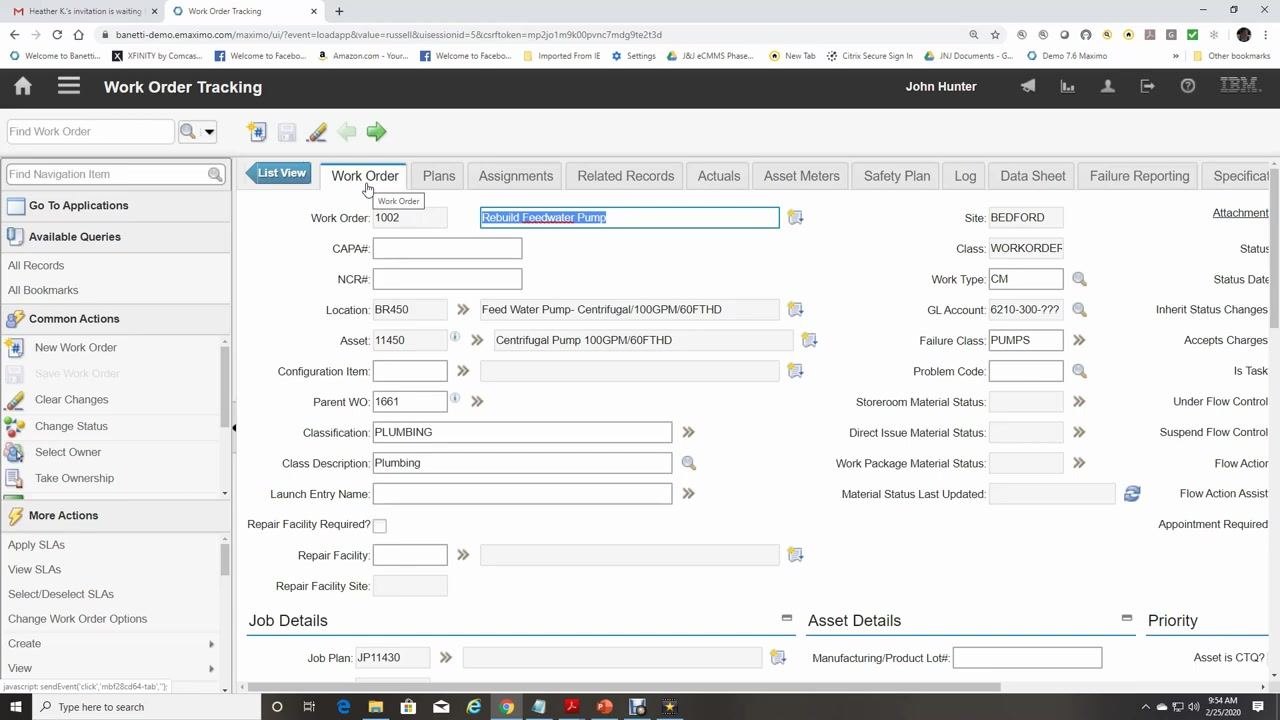Go to previous record arrow
The width and height of the screenshot is (1280, 720).
click(x=347, y=132)
